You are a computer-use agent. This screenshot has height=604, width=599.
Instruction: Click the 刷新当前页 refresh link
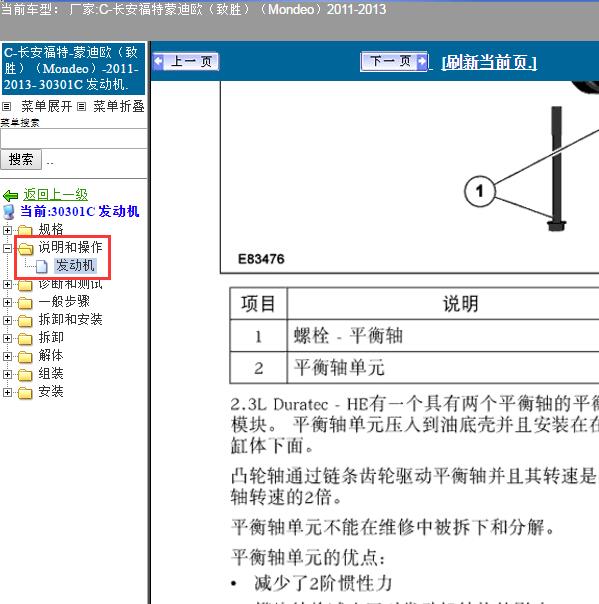[489, 62]
